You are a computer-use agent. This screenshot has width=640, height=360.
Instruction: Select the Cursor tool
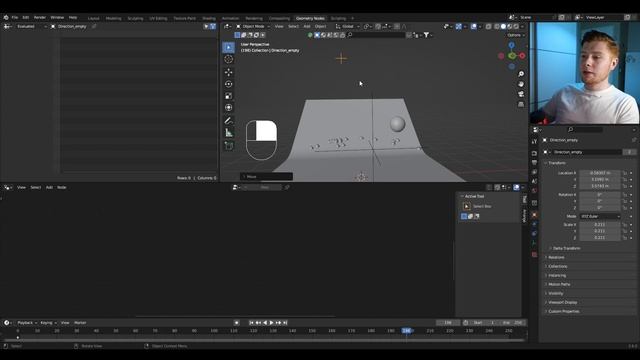pyautogui.click(x=228, y=59)
